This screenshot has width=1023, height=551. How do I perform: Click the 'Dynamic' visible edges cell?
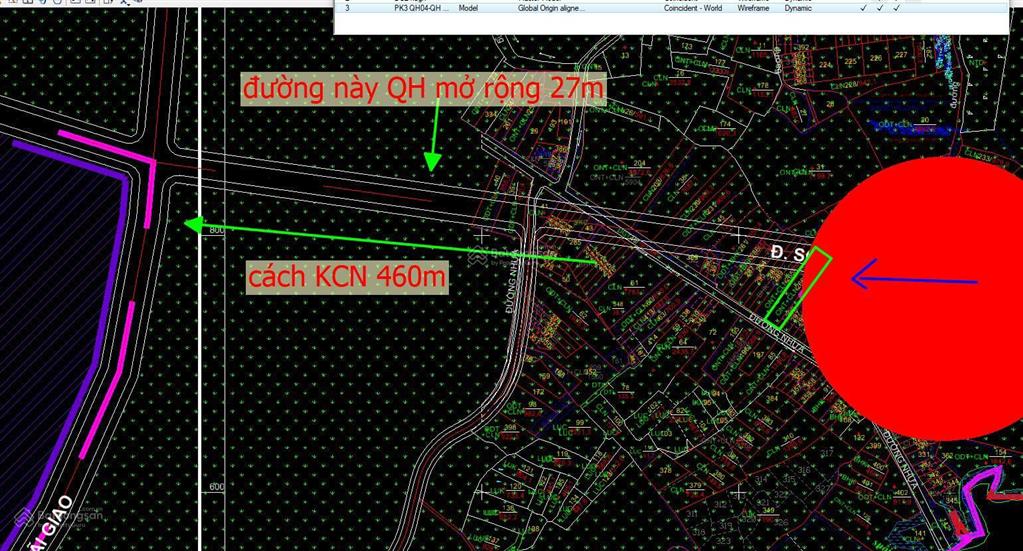click(798, 8)
